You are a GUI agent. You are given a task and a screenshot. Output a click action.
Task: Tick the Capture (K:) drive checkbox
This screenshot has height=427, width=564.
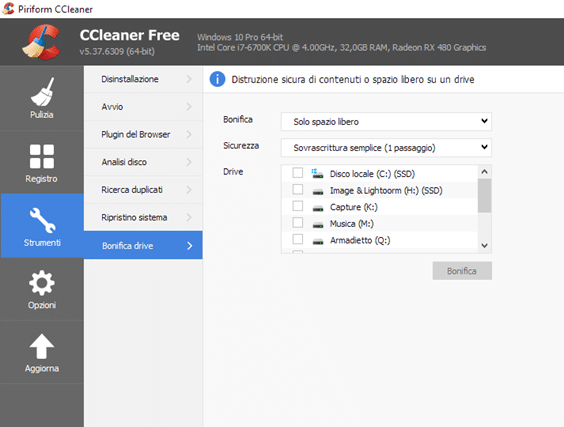pyautogui.click(x=297, y=206)
